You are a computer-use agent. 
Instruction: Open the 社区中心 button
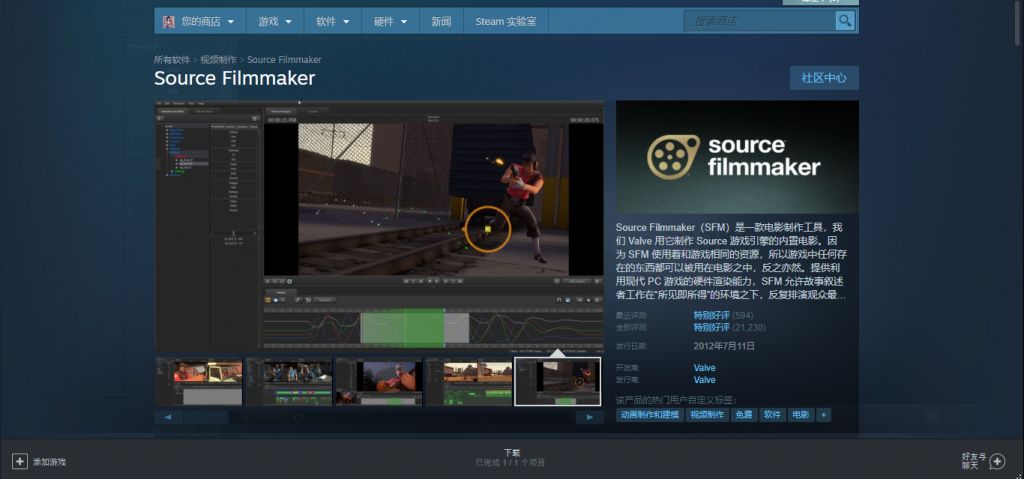click(824, 78)
